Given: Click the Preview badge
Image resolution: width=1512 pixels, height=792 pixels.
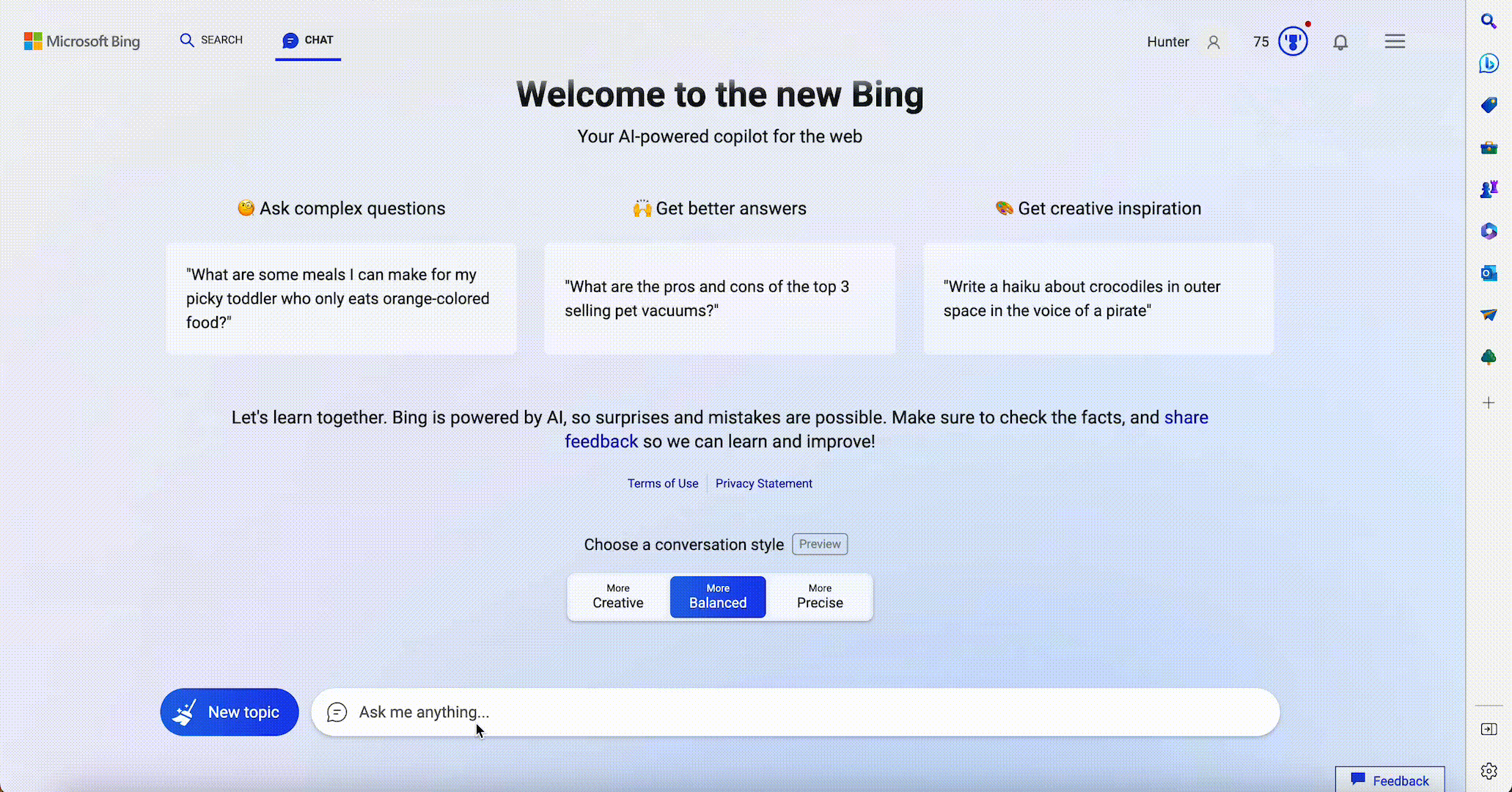Looking at the screenshot, I should [820, 544].
